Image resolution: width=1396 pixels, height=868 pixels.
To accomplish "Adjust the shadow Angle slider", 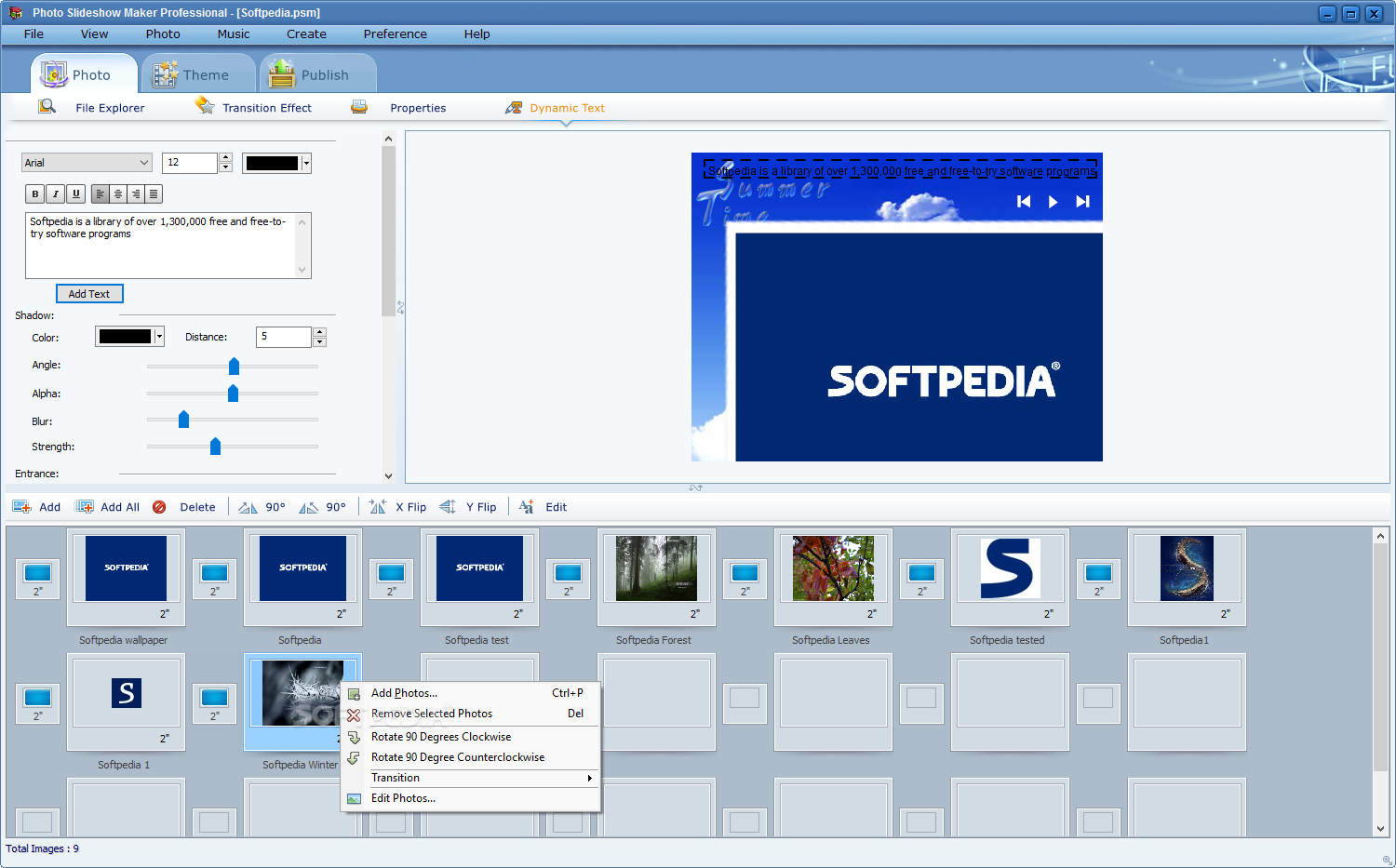I will (234, 367).
